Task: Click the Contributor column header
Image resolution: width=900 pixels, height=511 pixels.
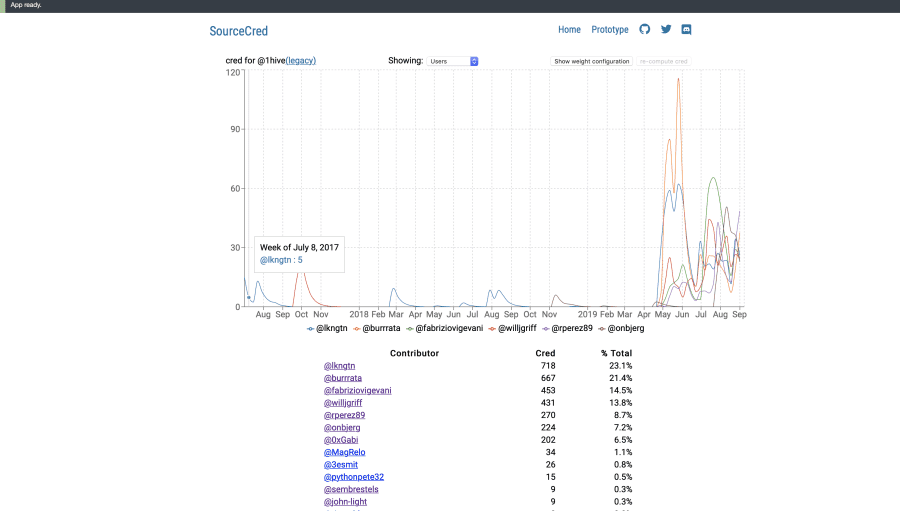Action: 414,353
